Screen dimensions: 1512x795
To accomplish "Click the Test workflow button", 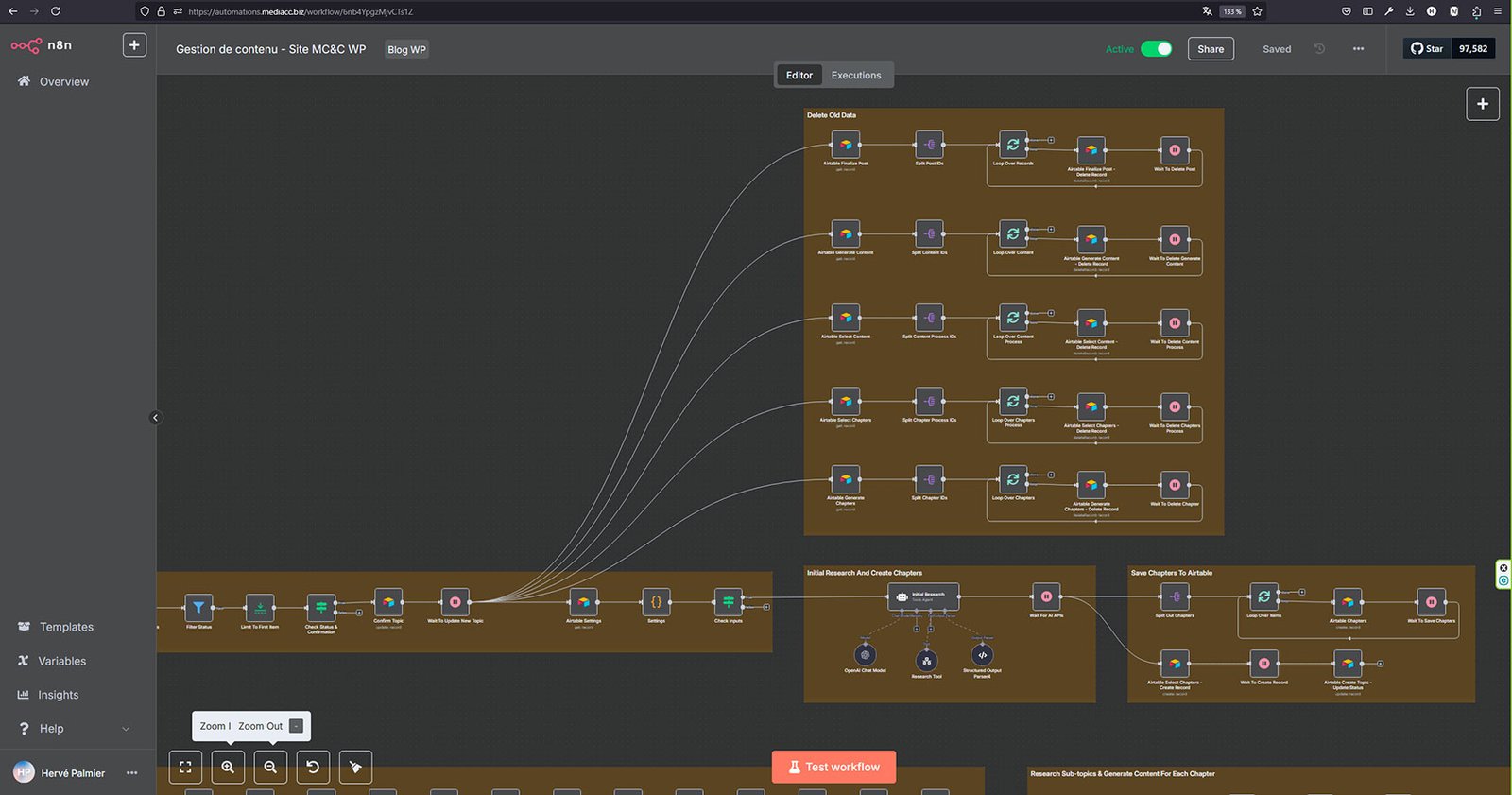I will tap(833, 767).
